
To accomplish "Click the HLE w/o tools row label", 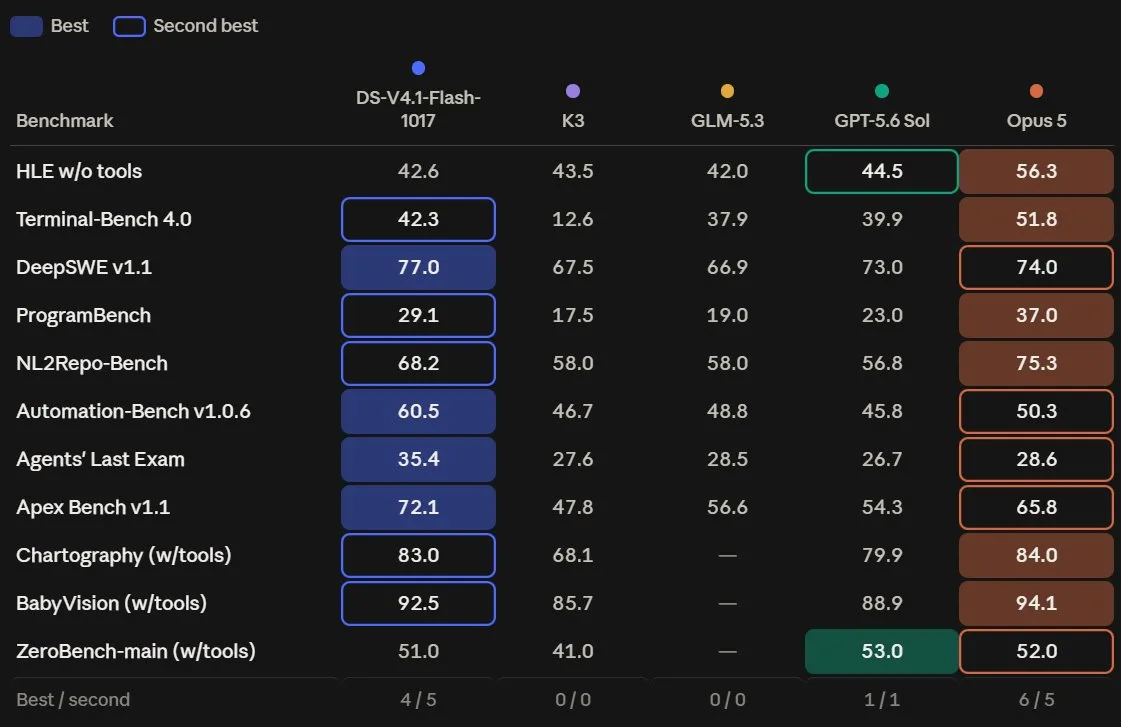I will click(79, 171).
